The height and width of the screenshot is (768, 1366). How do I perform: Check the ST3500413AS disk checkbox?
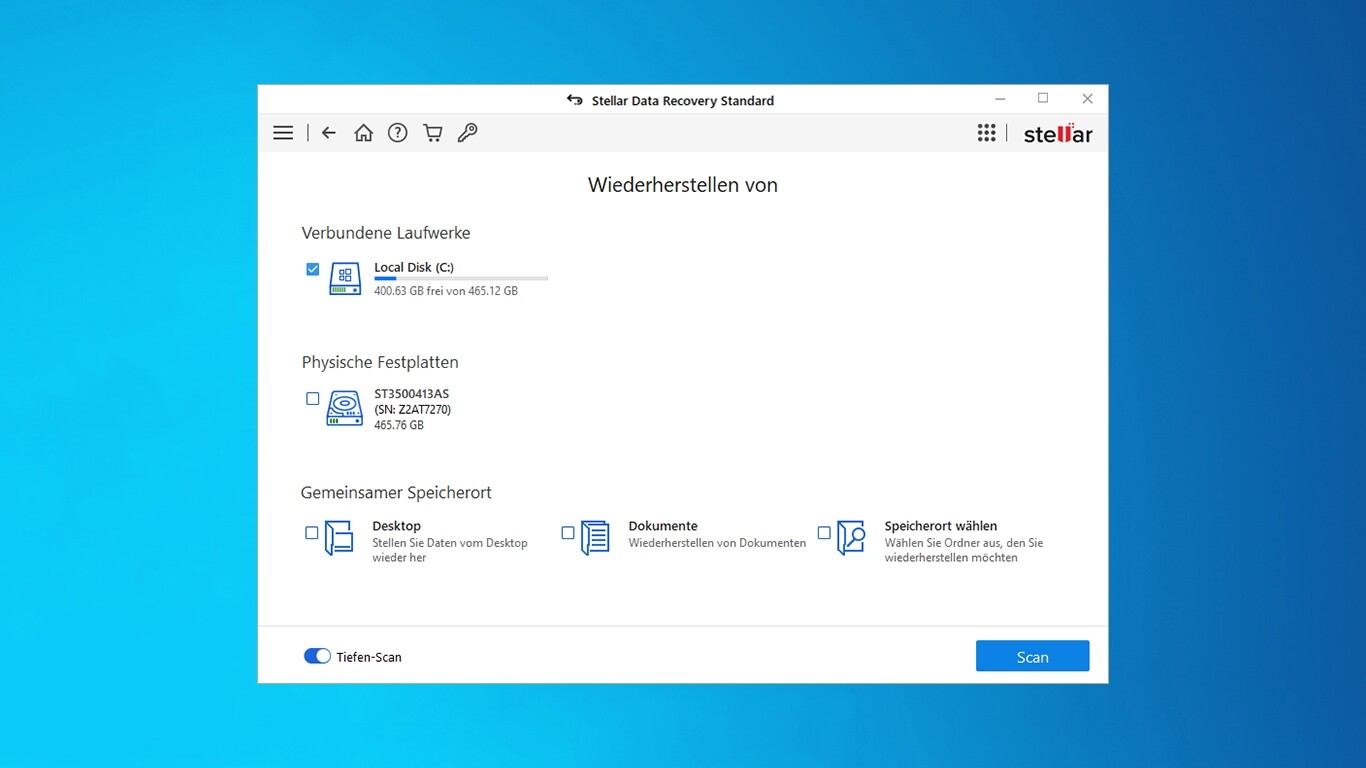coord(313,398)
